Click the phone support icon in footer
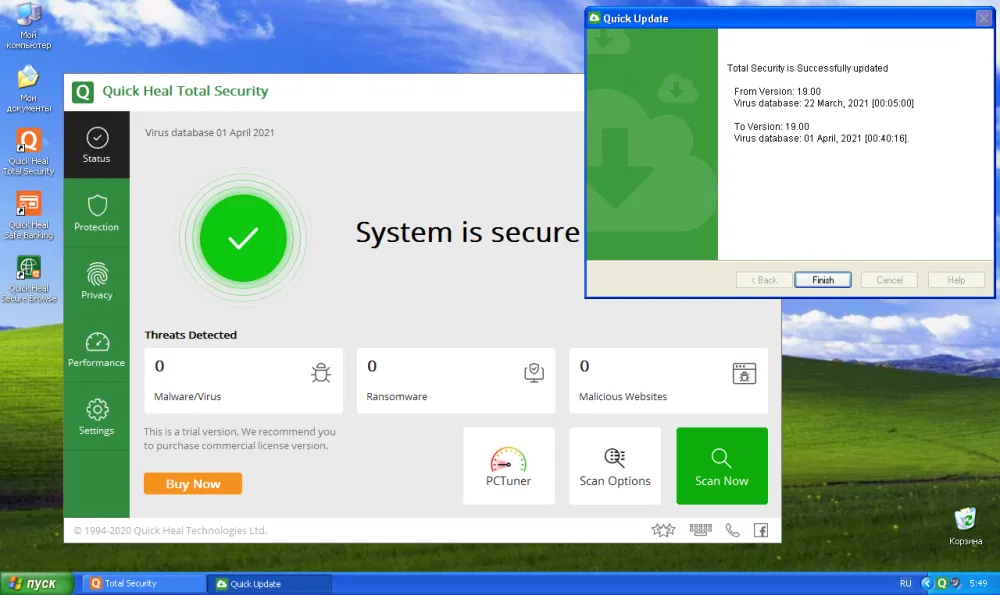 point(733,530)
